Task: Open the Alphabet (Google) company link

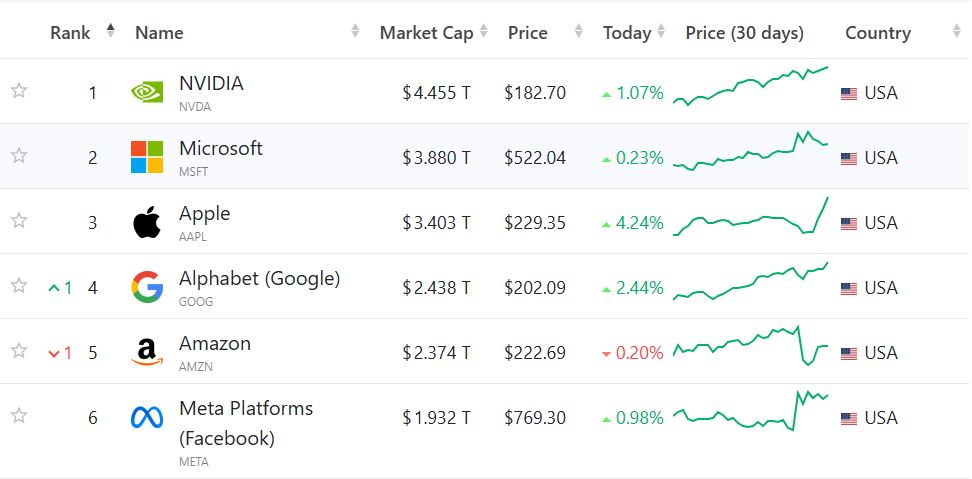Action: point(259,278)
